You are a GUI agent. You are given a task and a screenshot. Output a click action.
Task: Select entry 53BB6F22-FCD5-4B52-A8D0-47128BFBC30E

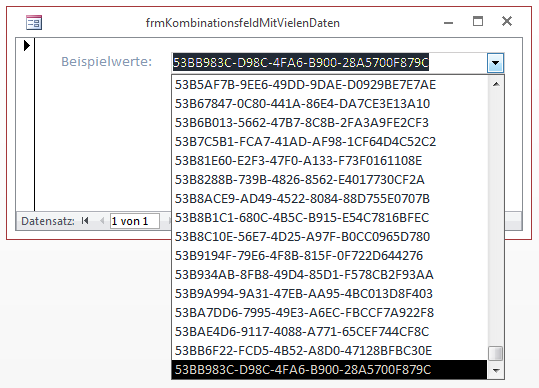329,351
